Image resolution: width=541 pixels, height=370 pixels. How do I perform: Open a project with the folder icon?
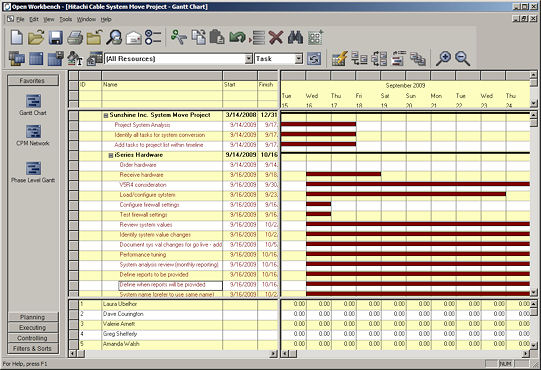pos(36,38)
